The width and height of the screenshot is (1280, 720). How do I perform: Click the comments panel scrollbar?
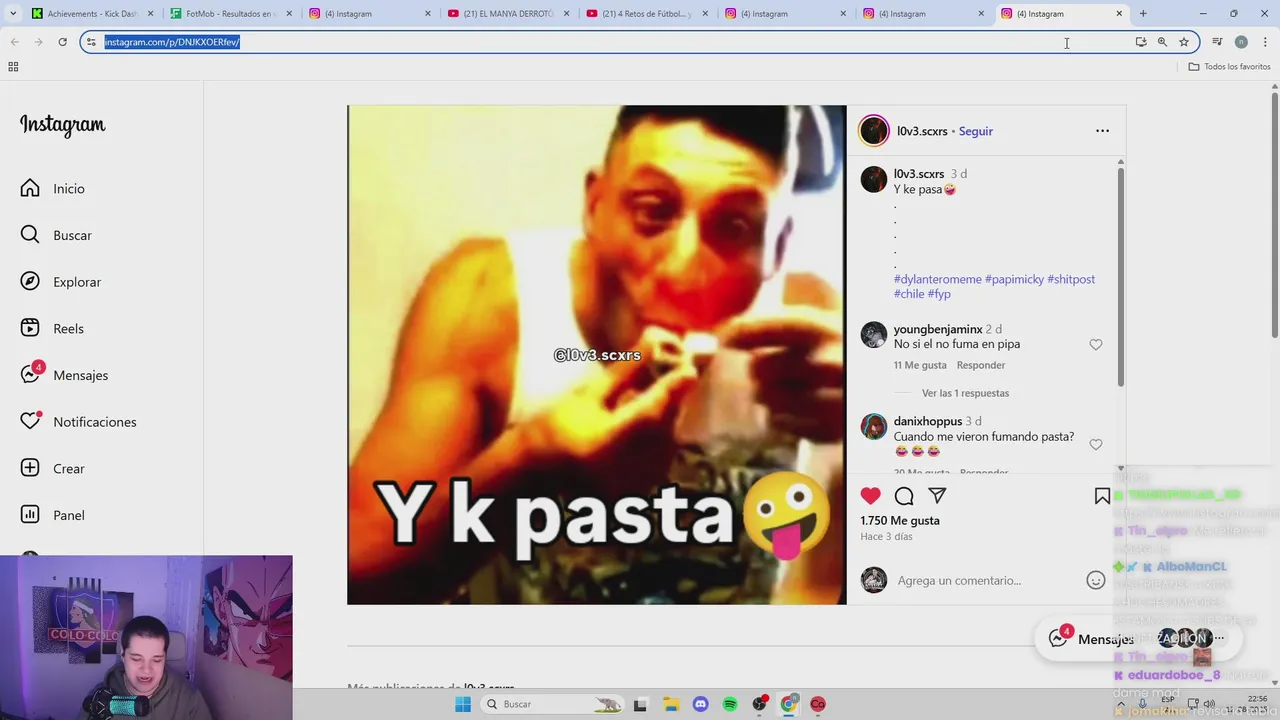click(x=1121, y=277)
